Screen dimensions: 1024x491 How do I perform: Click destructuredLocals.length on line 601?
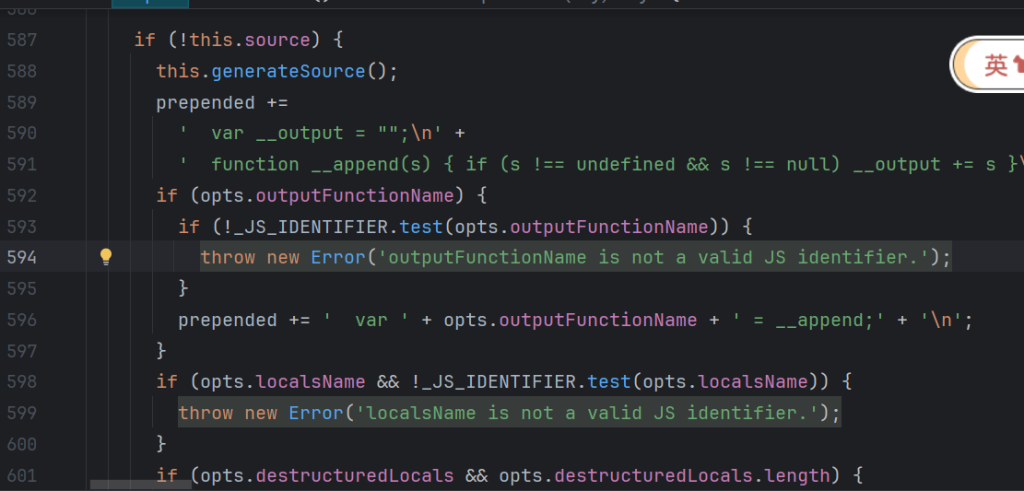[692, 475]
